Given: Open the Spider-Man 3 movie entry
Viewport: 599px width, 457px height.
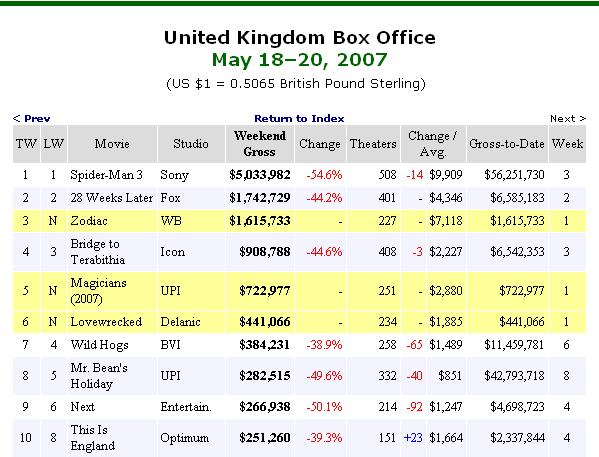Looking at the screenshot, I should [x=106, y=175].
